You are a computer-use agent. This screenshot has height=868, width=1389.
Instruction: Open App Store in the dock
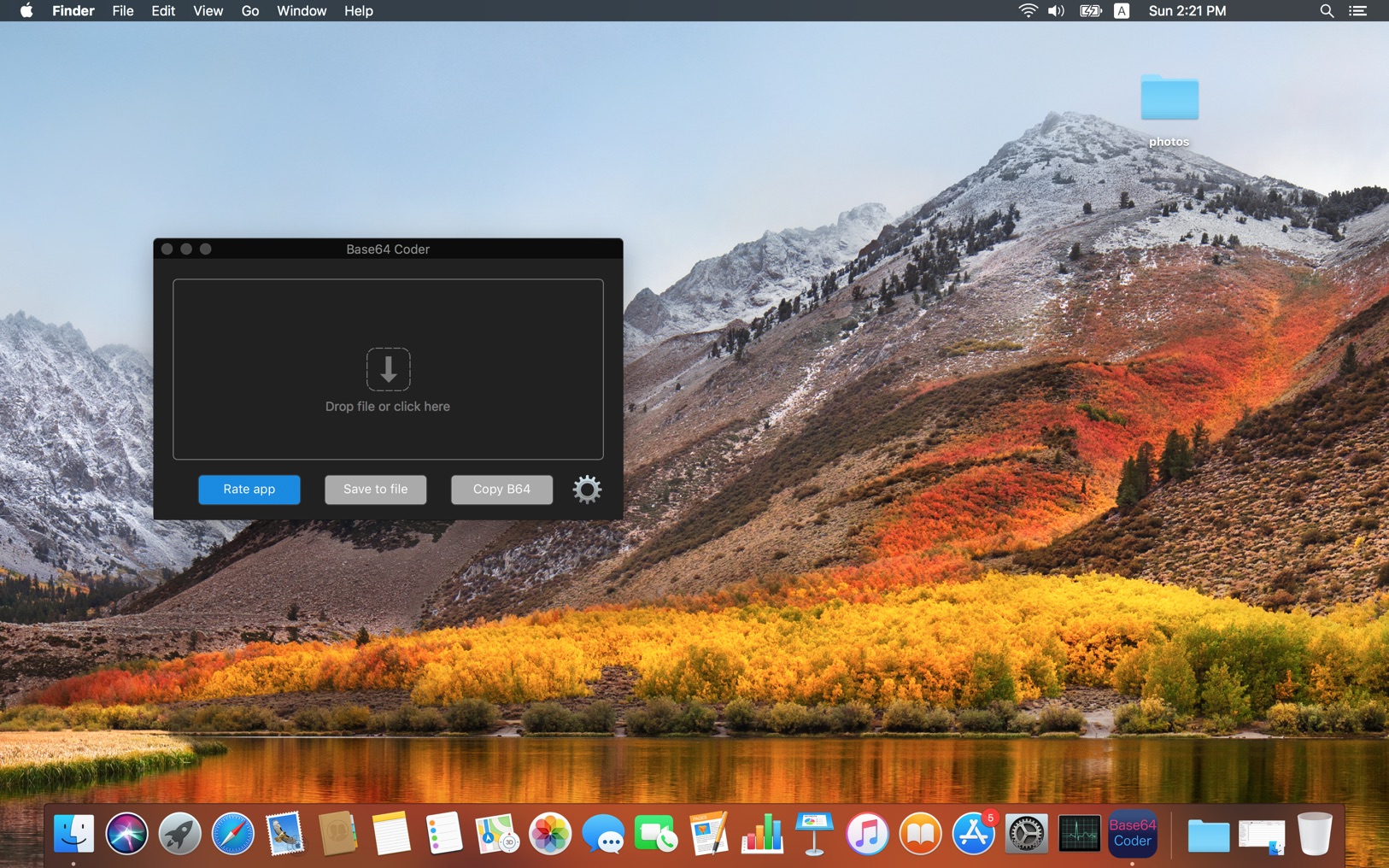(973, 834)
